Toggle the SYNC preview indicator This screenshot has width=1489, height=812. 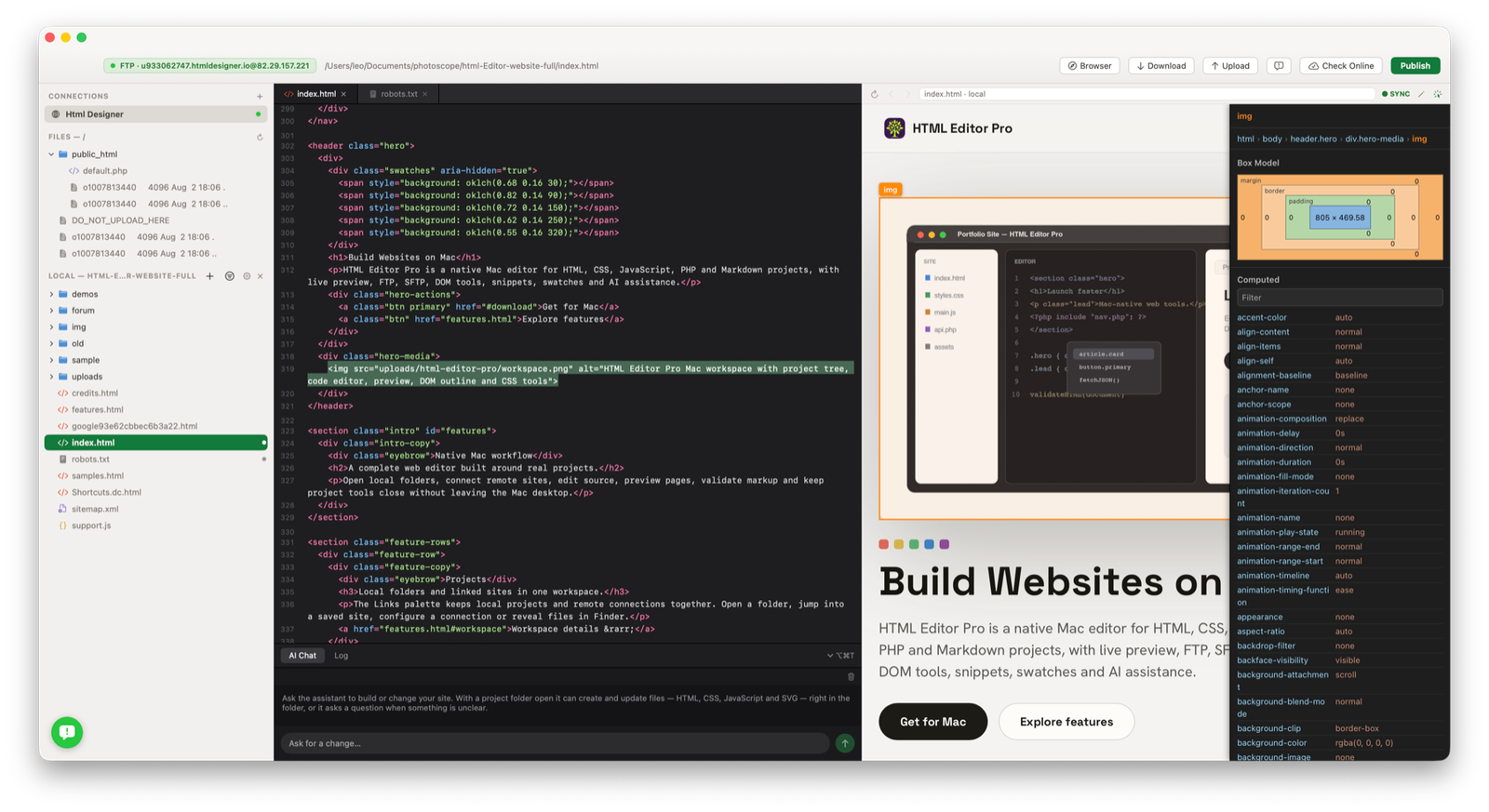pos(1396,94)
